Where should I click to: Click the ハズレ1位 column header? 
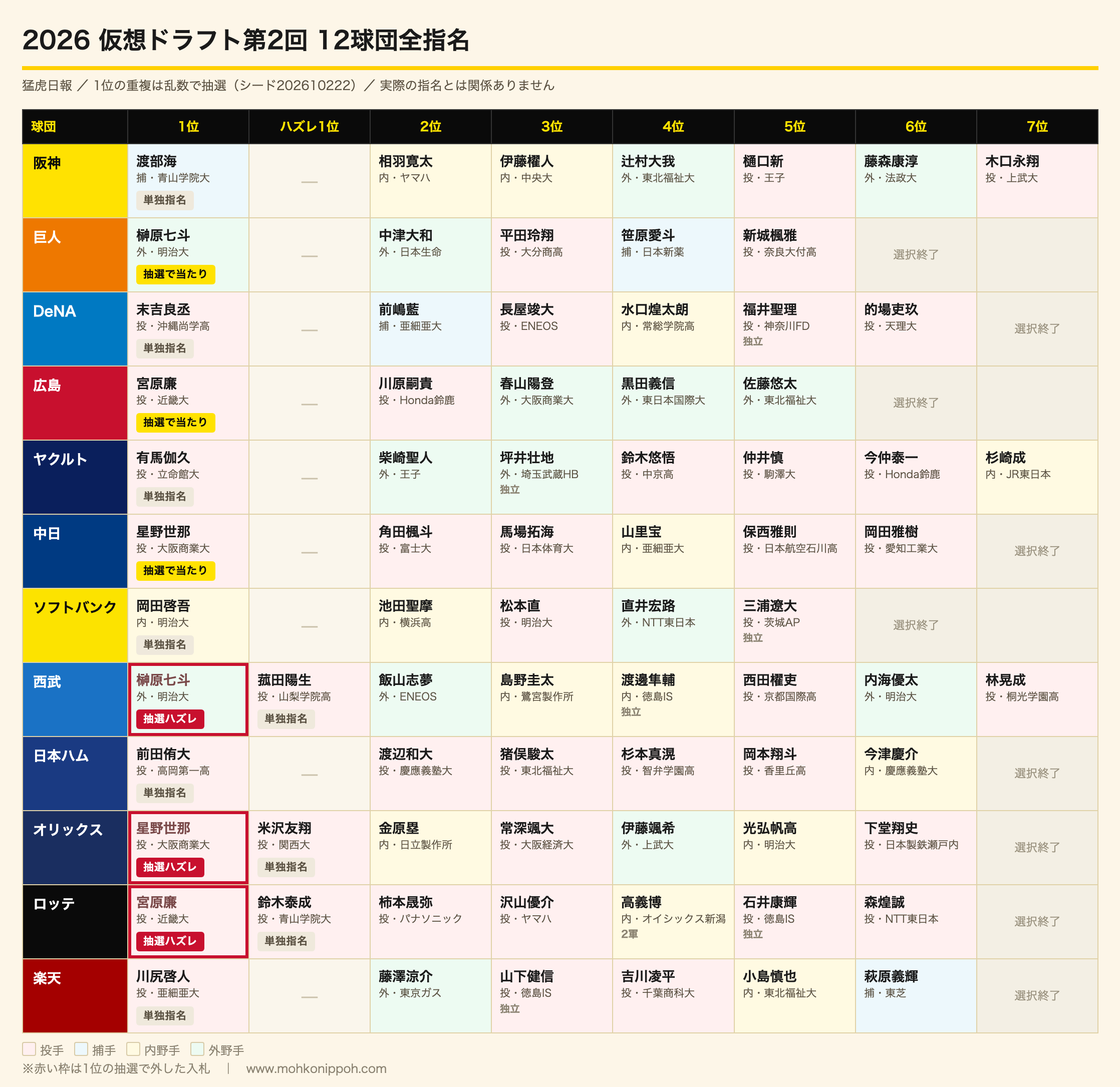(x=309, y=126)
